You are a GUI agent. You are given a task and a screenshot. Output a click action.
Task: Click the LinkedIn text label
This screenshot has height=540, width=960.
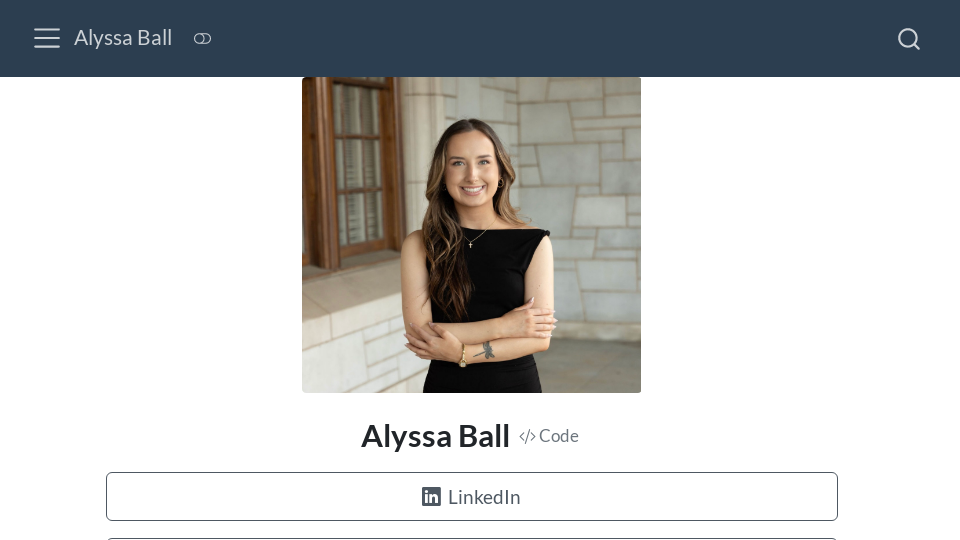pos(484,497)
